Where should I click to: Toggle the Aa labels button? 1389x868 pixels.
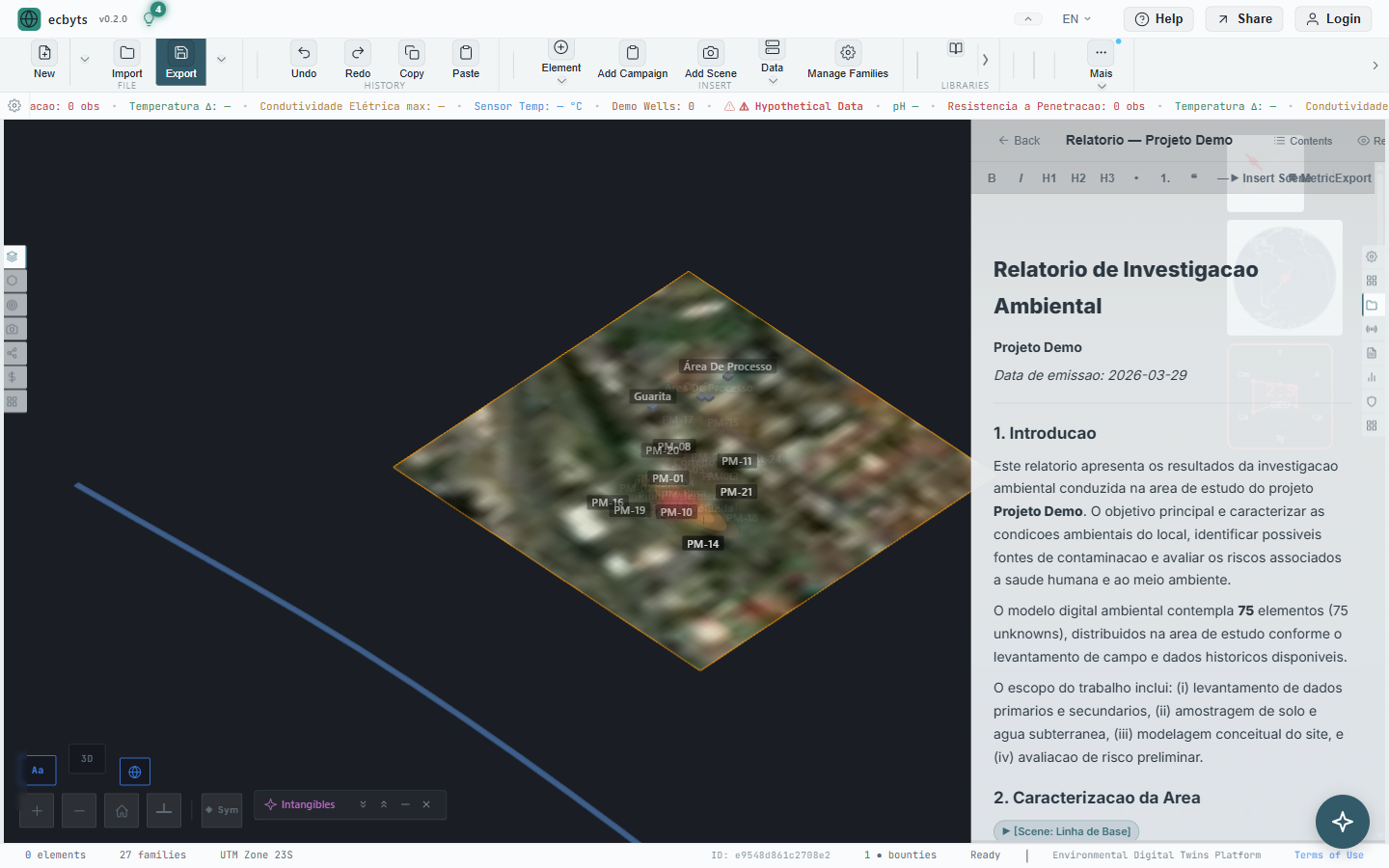(38, 771)
